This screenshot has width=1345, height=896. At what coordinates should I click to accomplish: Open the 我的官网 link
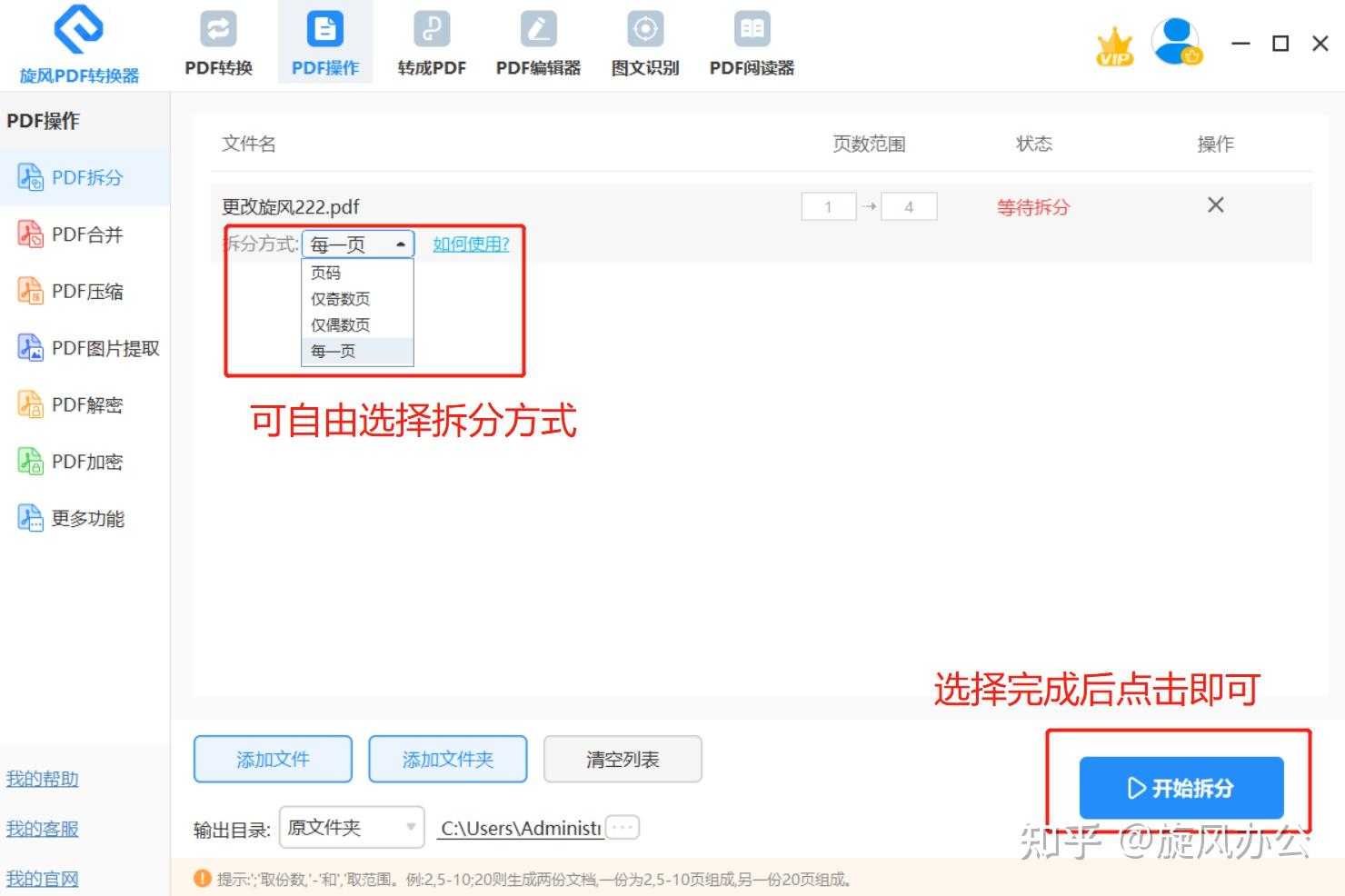click(x=42, y=879)
